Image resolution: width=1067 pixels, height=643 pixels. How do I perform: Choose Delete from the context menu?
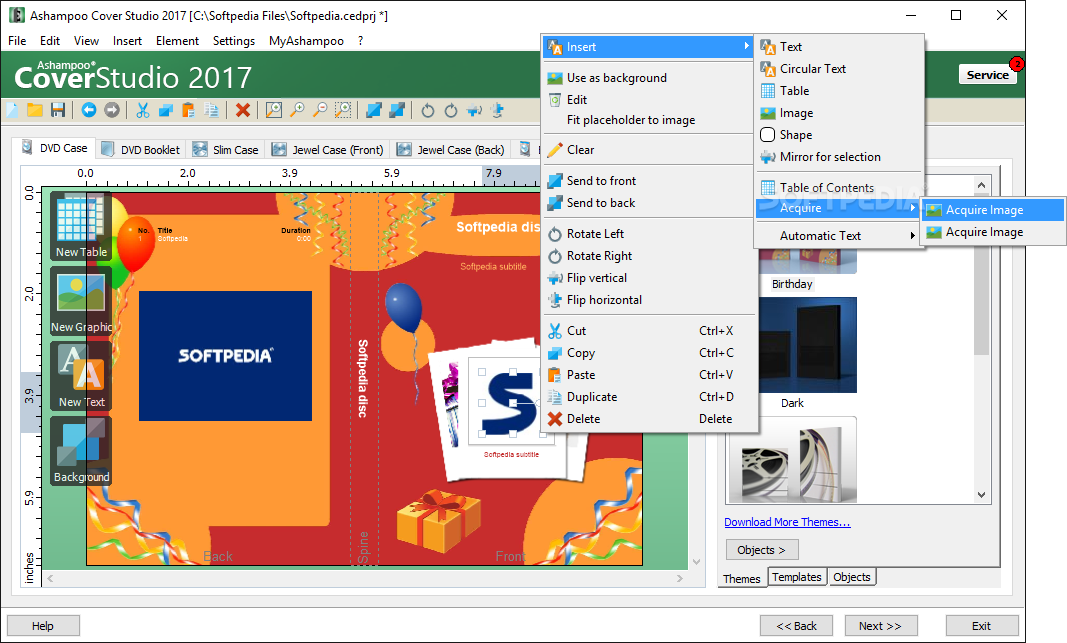650,419
